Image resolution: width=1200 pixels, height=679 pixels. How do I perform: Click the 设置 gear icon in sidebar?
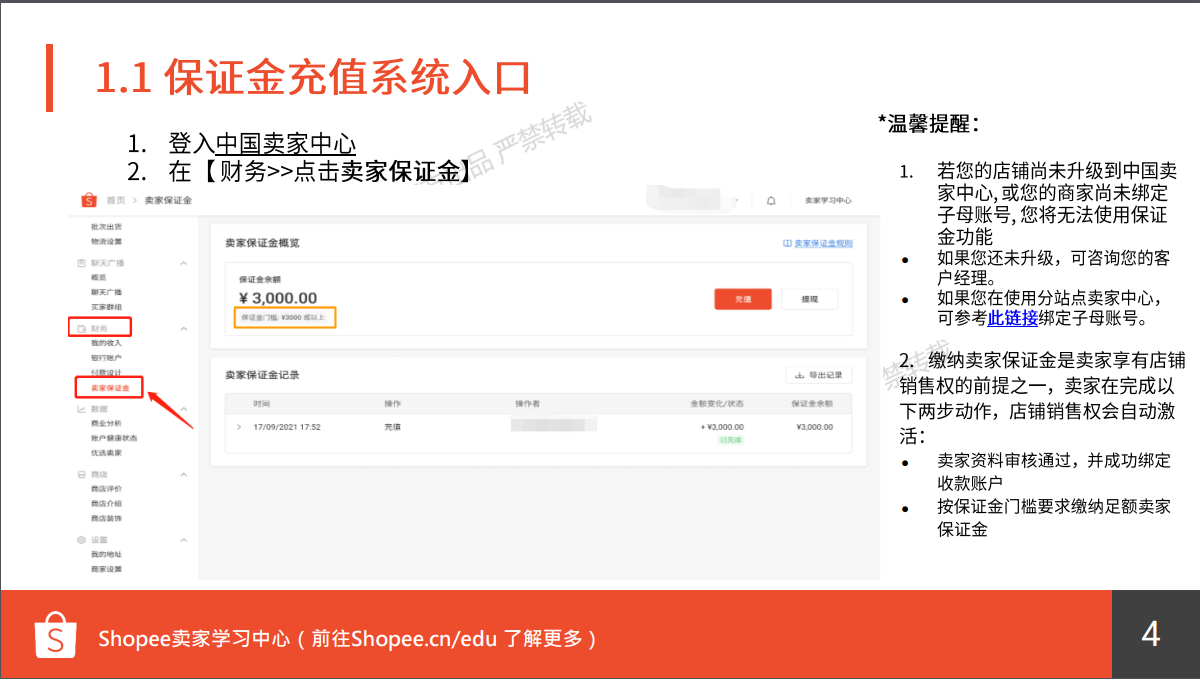(x=81, y=540)
